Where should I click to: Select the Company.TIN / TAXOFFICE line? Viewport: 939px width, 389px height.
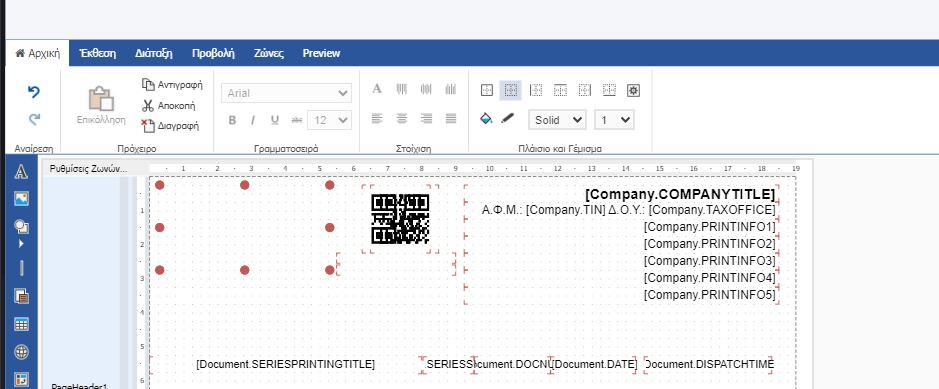629,210
